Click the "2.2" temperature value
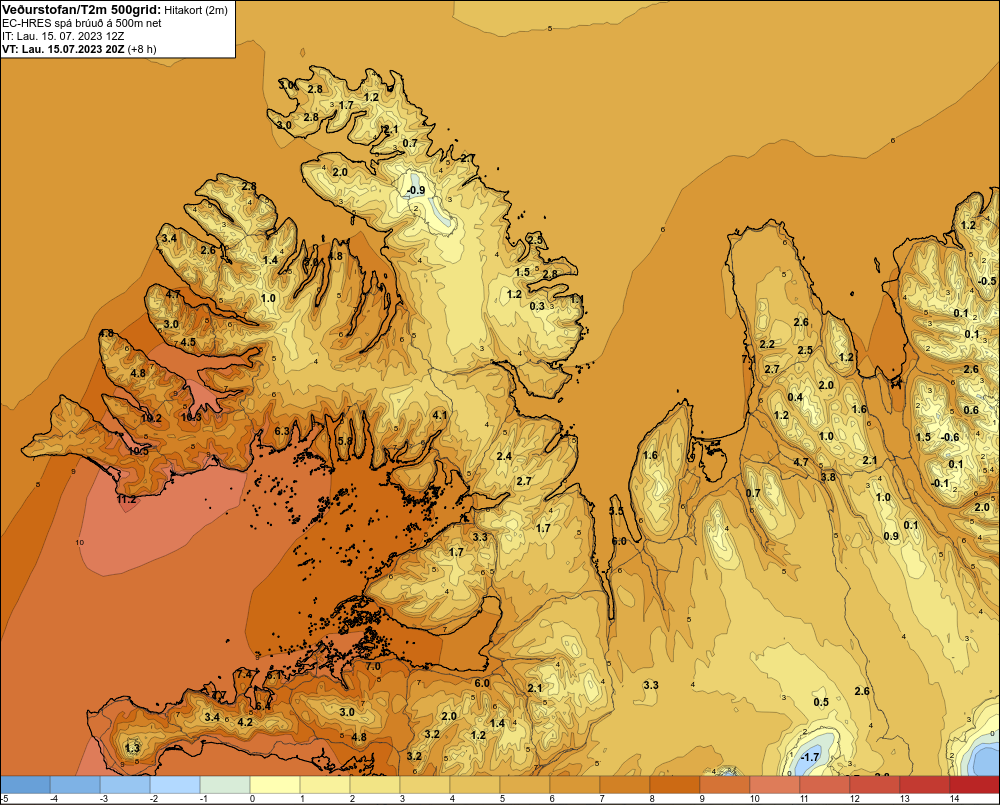Image resolution: width=1000 pixels, height=805 pixels. click(x=767, y=344)
